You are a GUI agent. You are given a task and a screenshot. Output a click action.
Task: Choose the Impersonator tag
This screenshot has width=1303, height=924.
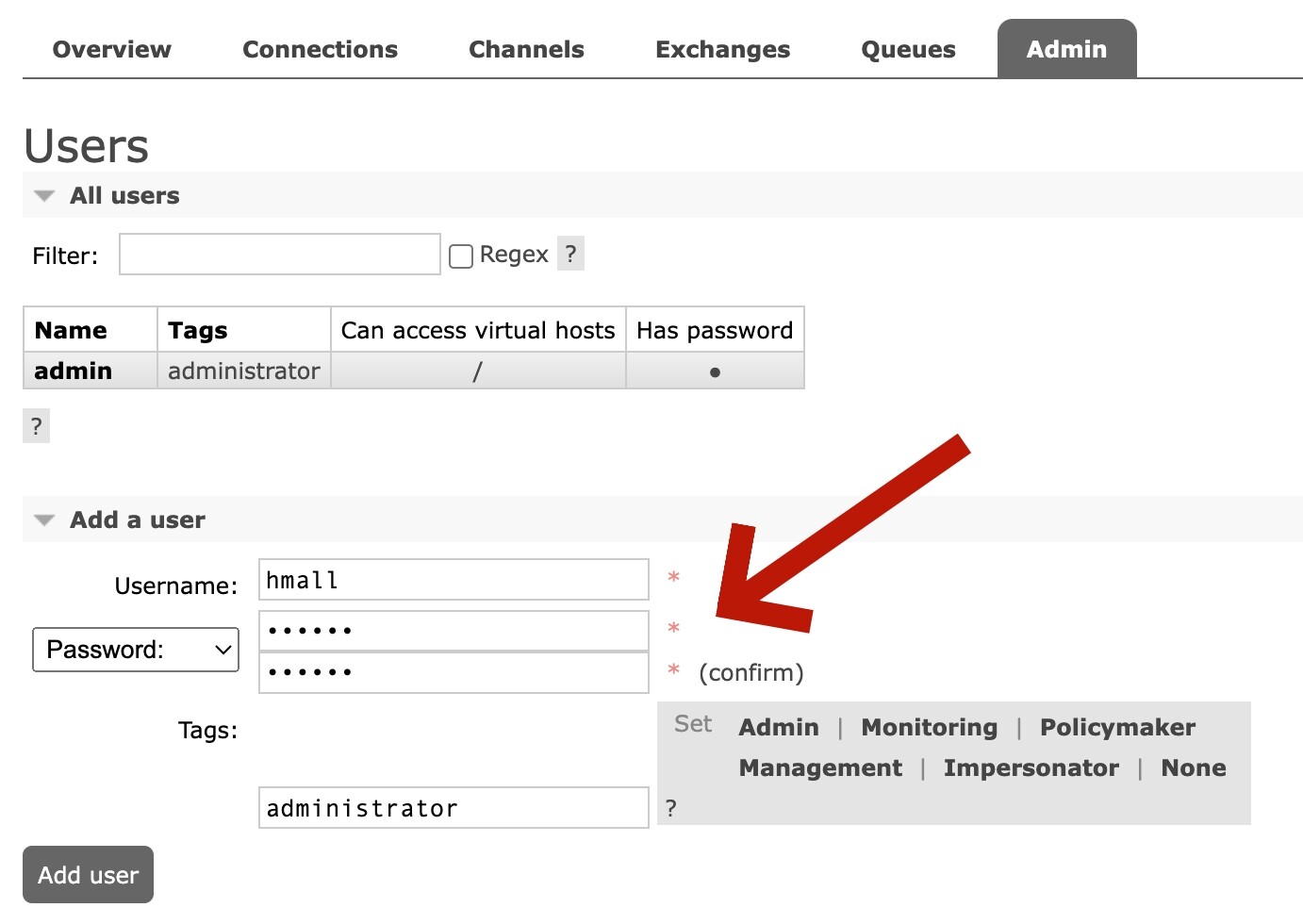[1031, 767]
